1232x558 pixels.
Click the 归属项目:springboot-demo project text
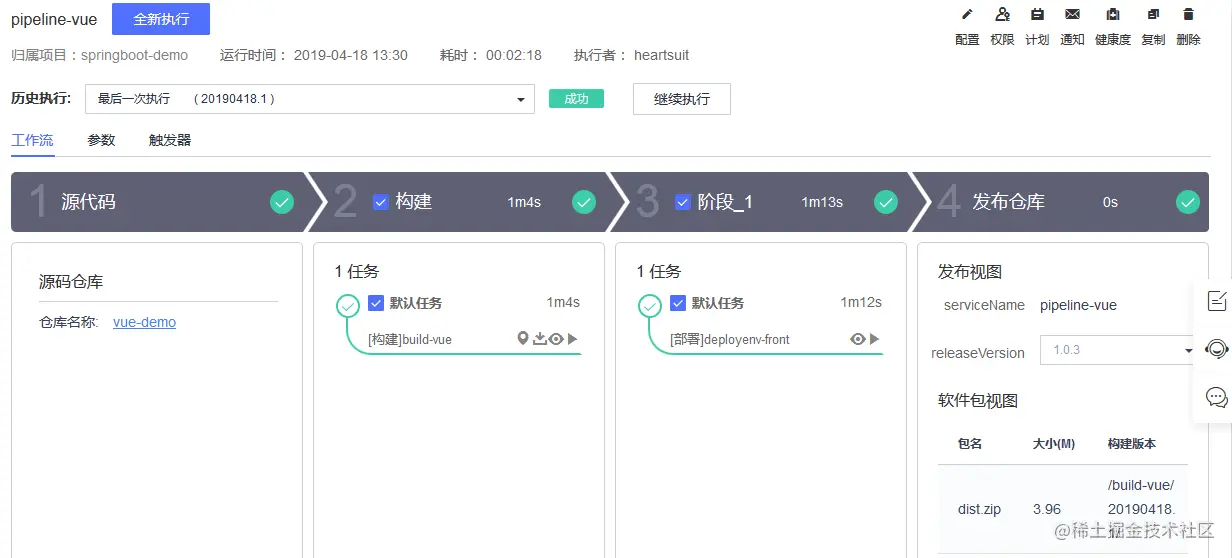coord(99,55)
